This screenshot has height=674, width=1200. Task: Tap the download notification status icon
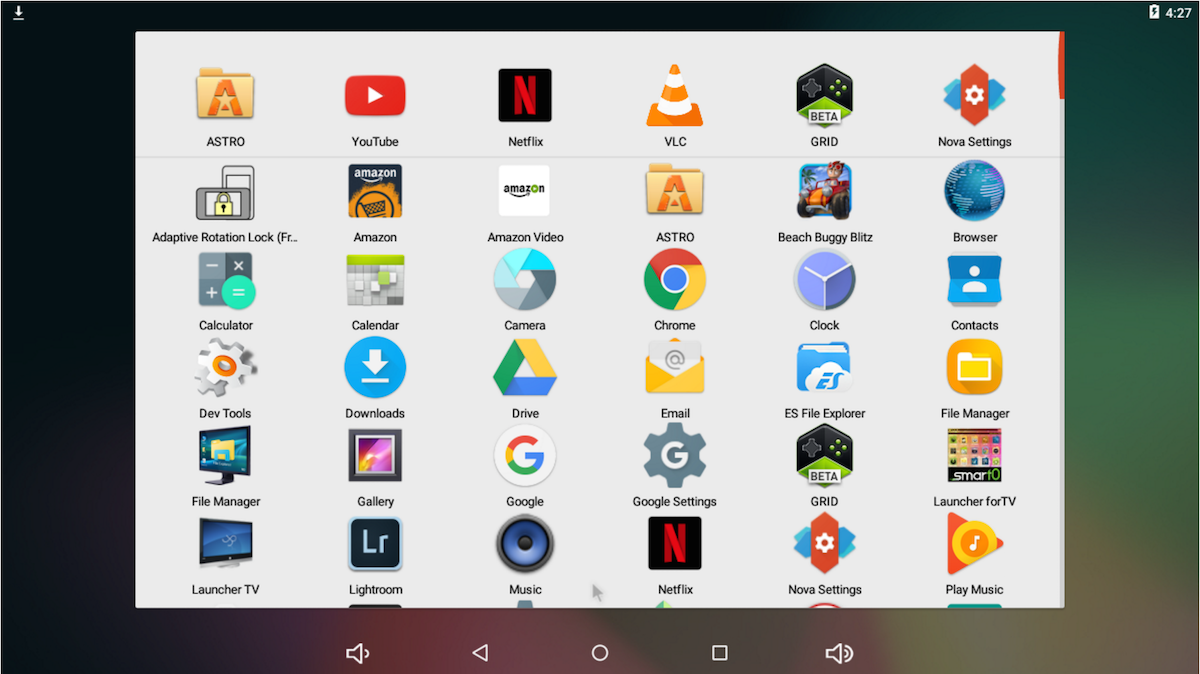18,13
